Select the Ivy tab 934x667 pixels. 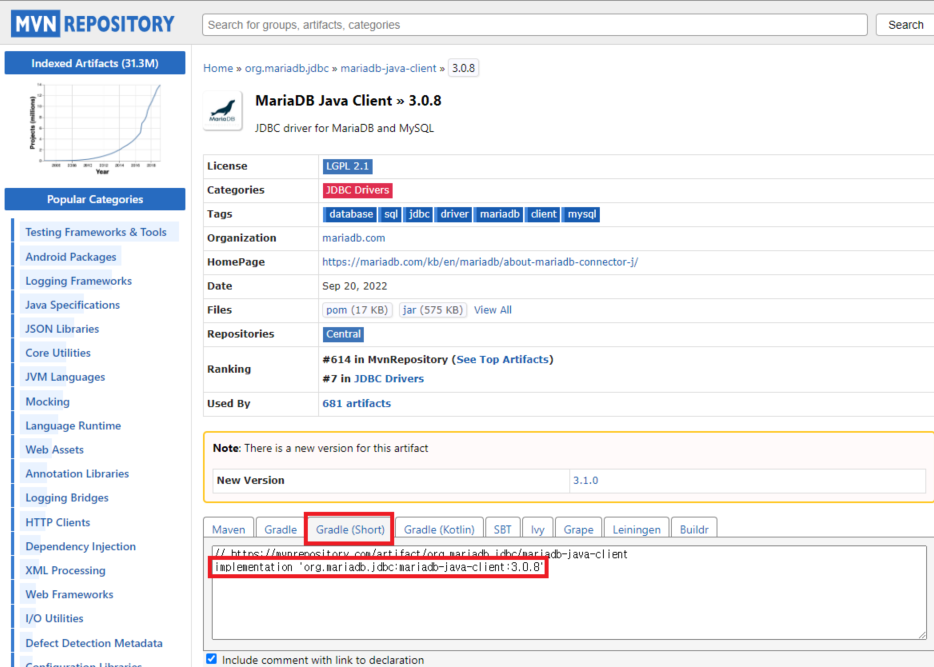tap(537, 529)
